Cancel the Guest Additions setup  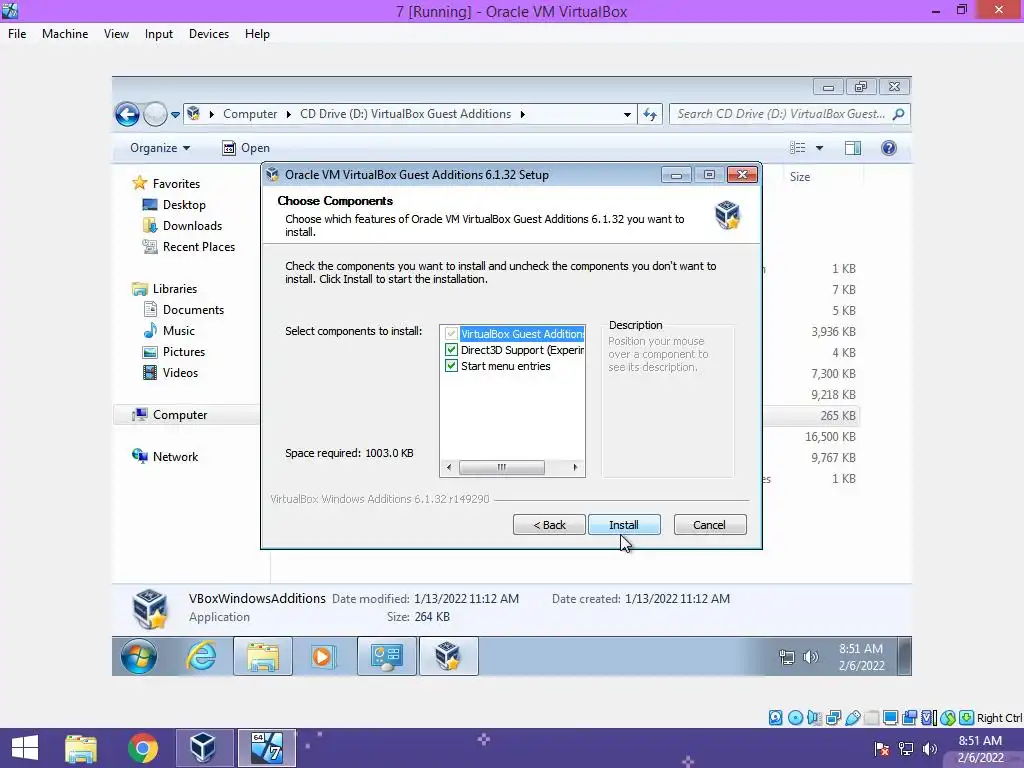[x=709, y=524]
